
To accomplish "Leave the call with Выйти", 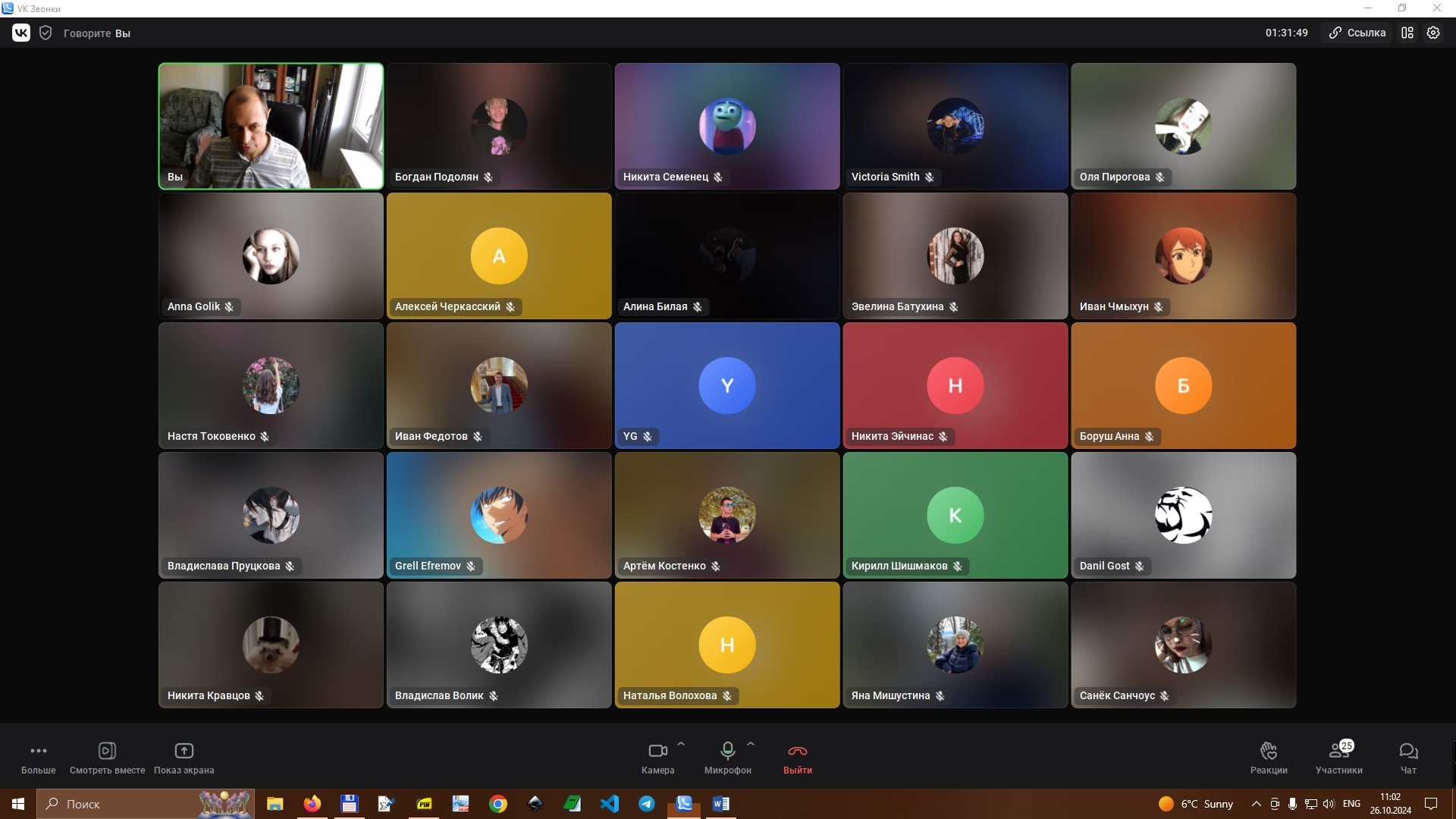I will 798,758.
